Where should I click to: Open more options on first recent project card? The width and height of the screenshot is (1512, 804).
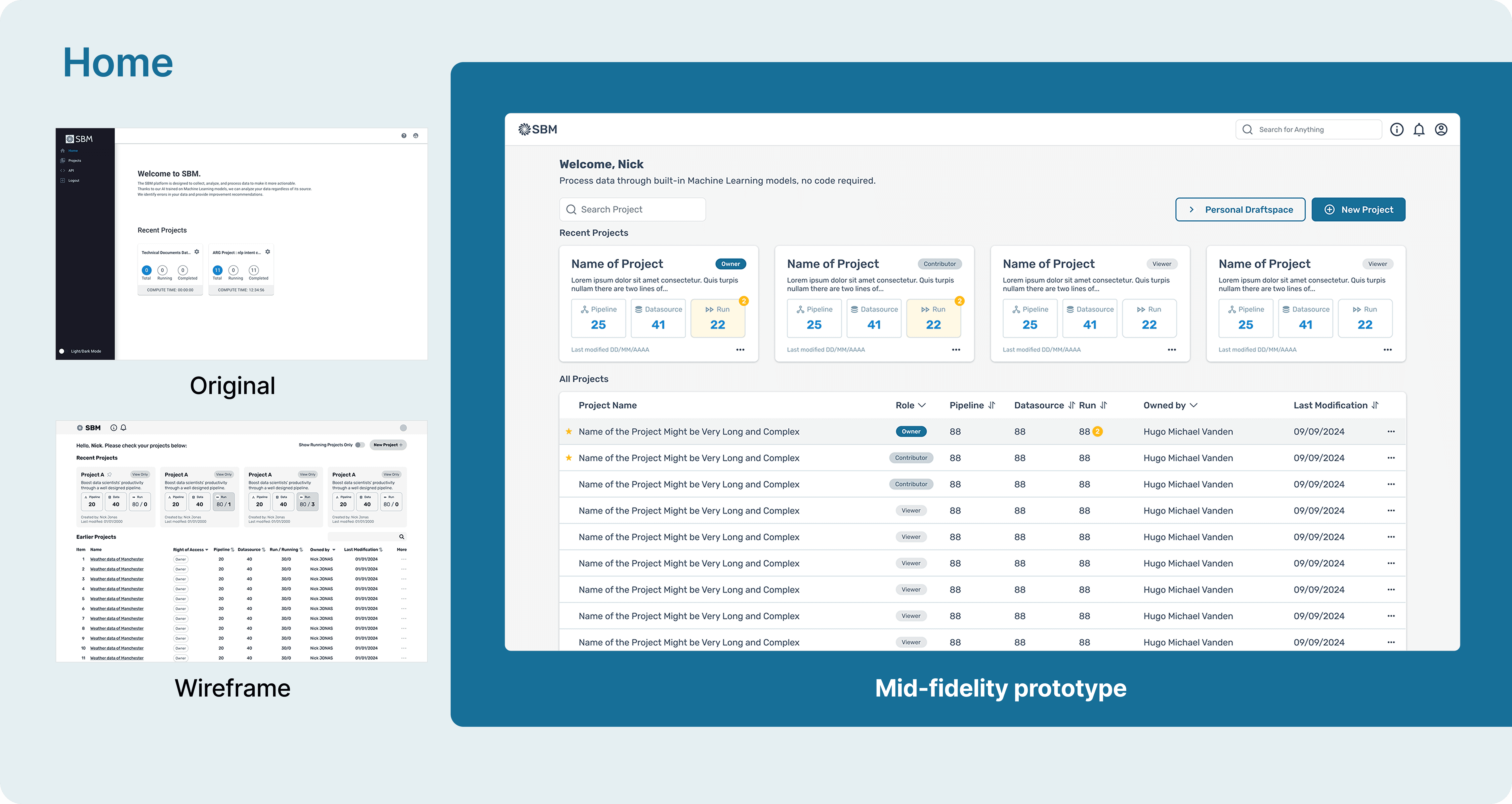740,350
